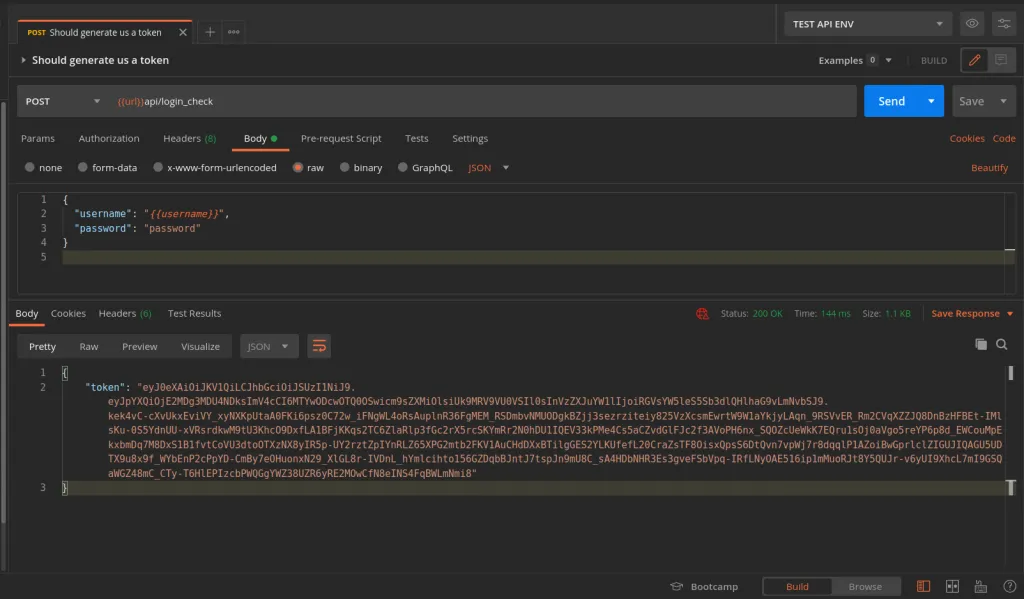Select the form-data body type
This screenshot has height=599, width=1024.
(x=85, y=168)
